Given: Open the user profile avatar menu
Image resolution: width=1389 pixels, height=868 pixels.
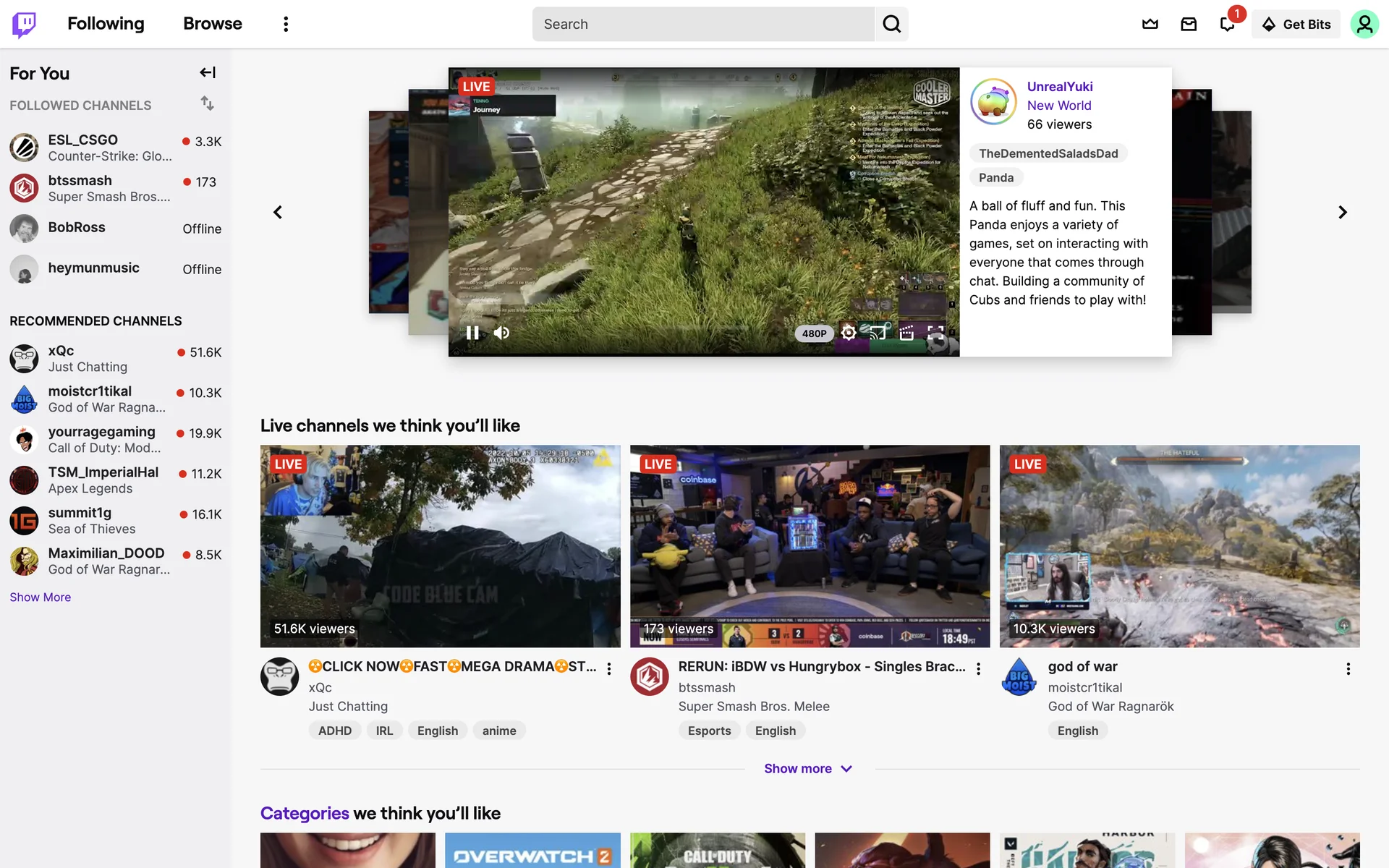Looking at the screenshot, I should tap(1364, 25).
